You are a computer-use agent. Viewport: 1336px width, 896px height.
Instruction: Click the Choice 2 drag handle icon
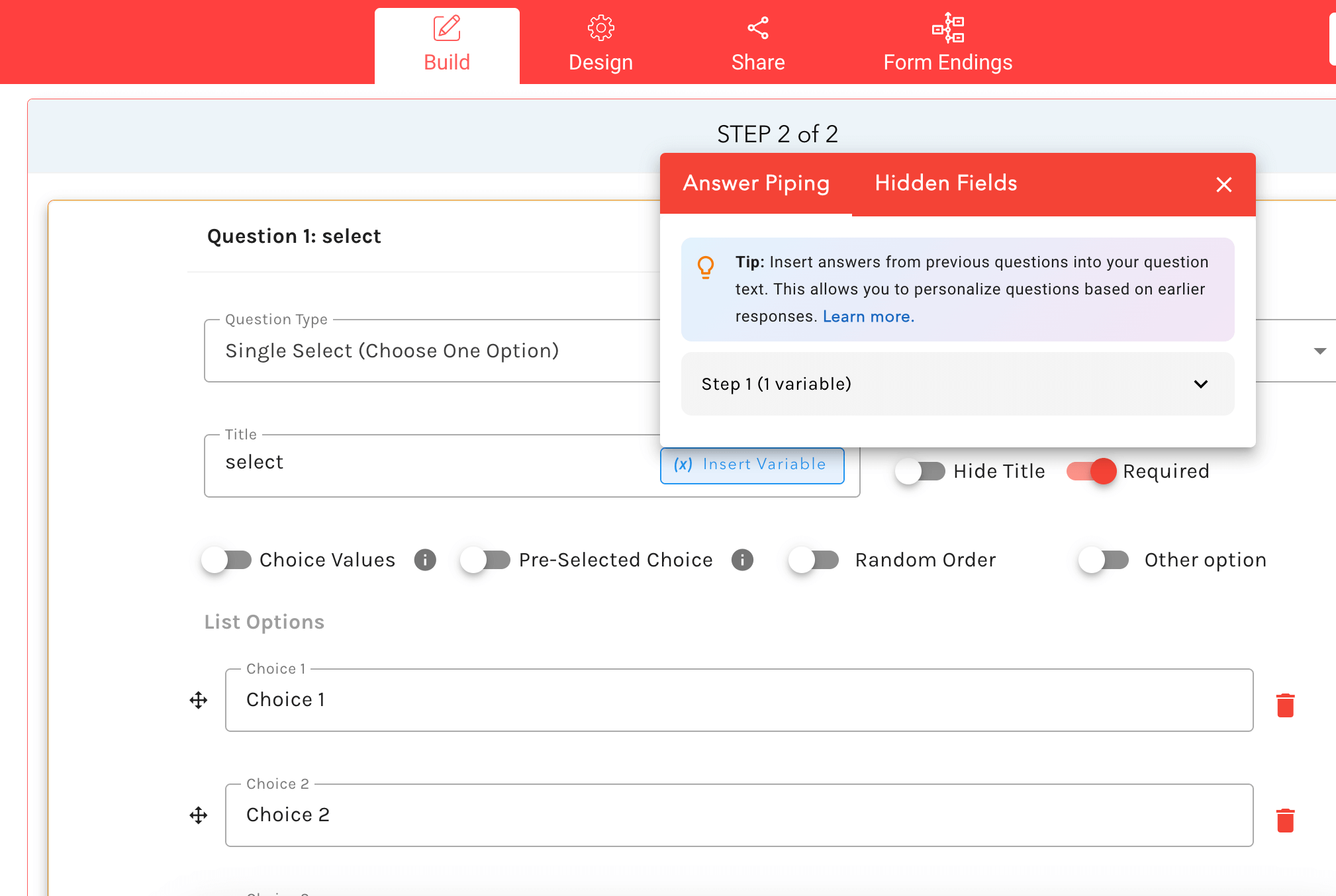point(199,815)
